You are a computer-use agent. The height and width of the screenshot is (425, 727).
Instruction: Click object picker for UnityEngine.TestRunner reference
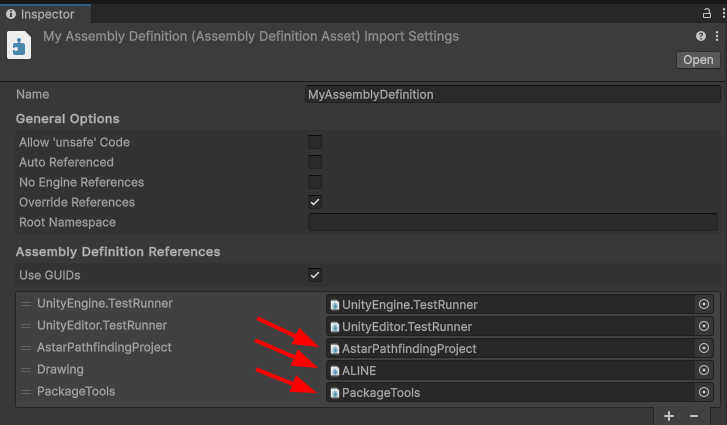[703, 304]
